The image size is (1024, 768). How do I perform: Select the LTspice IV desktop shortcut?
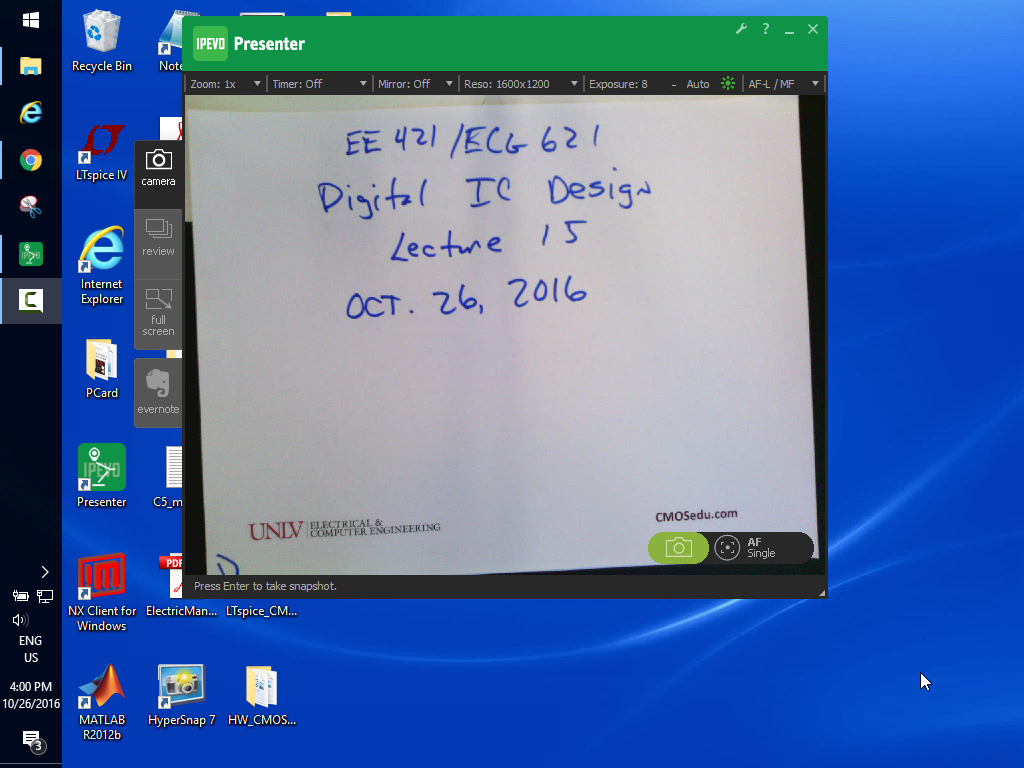[102, 152]
